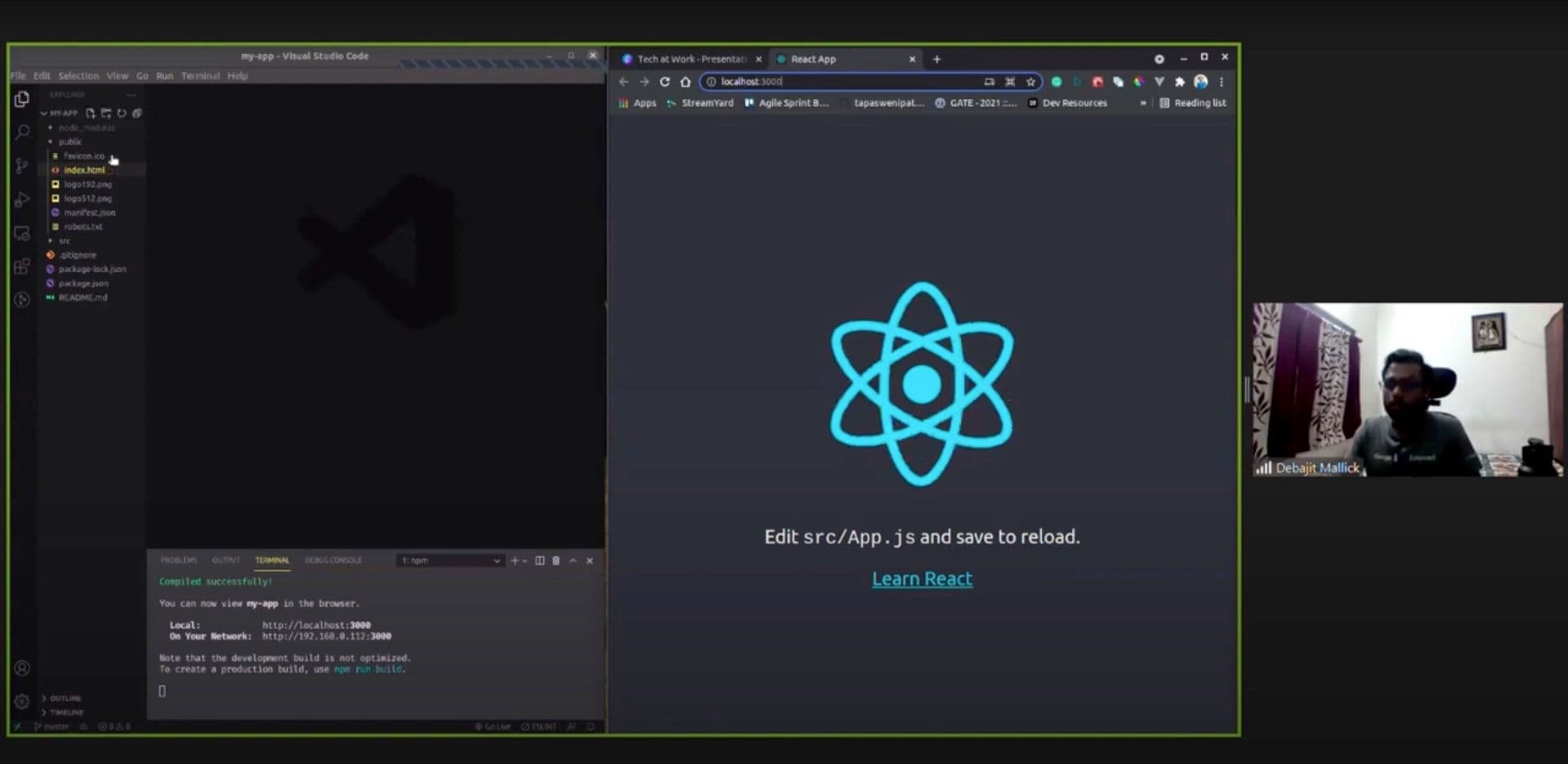Reload the React App page in Chrome

click(665, 82)
